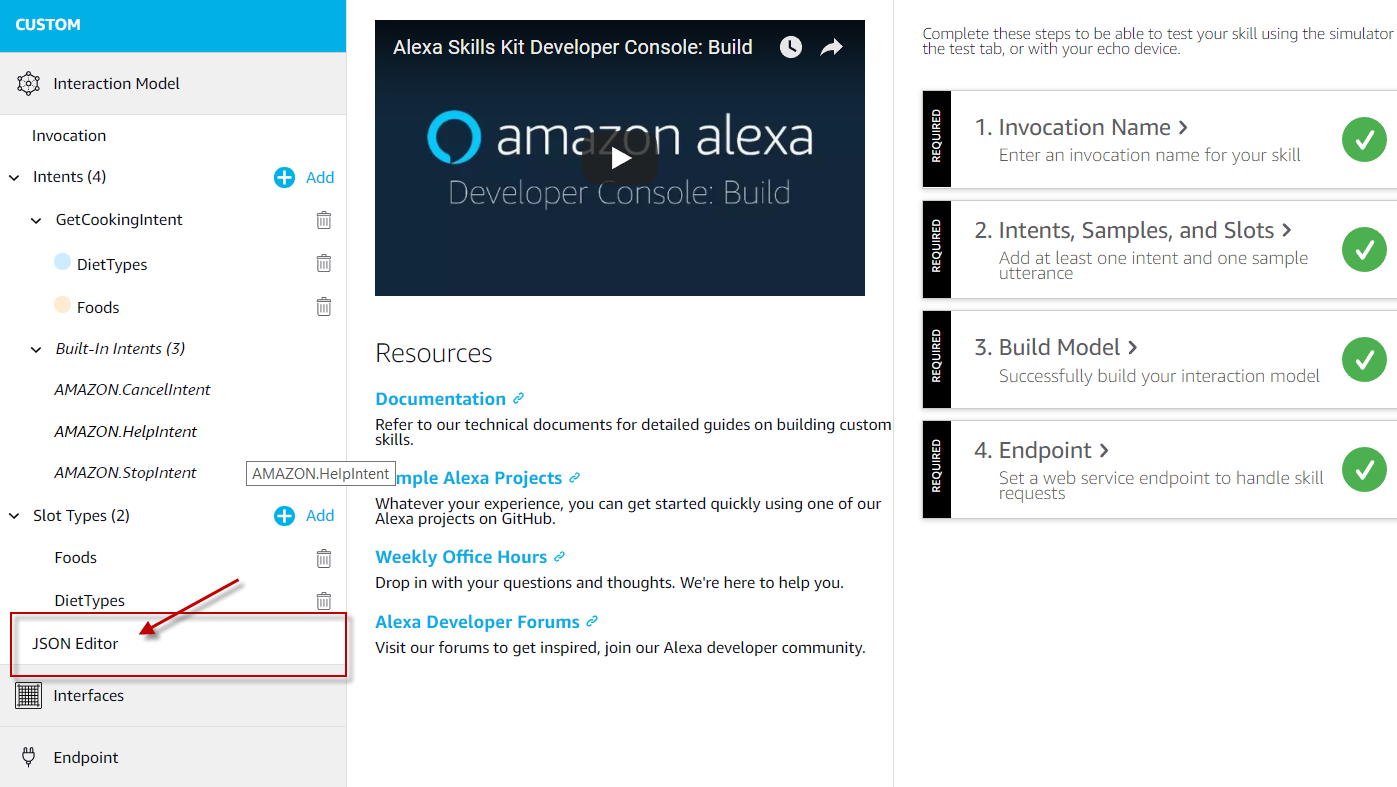Click the orange Foods slot color dot
The height and width of the screenshot is (787, 1397).
[62, 305]
